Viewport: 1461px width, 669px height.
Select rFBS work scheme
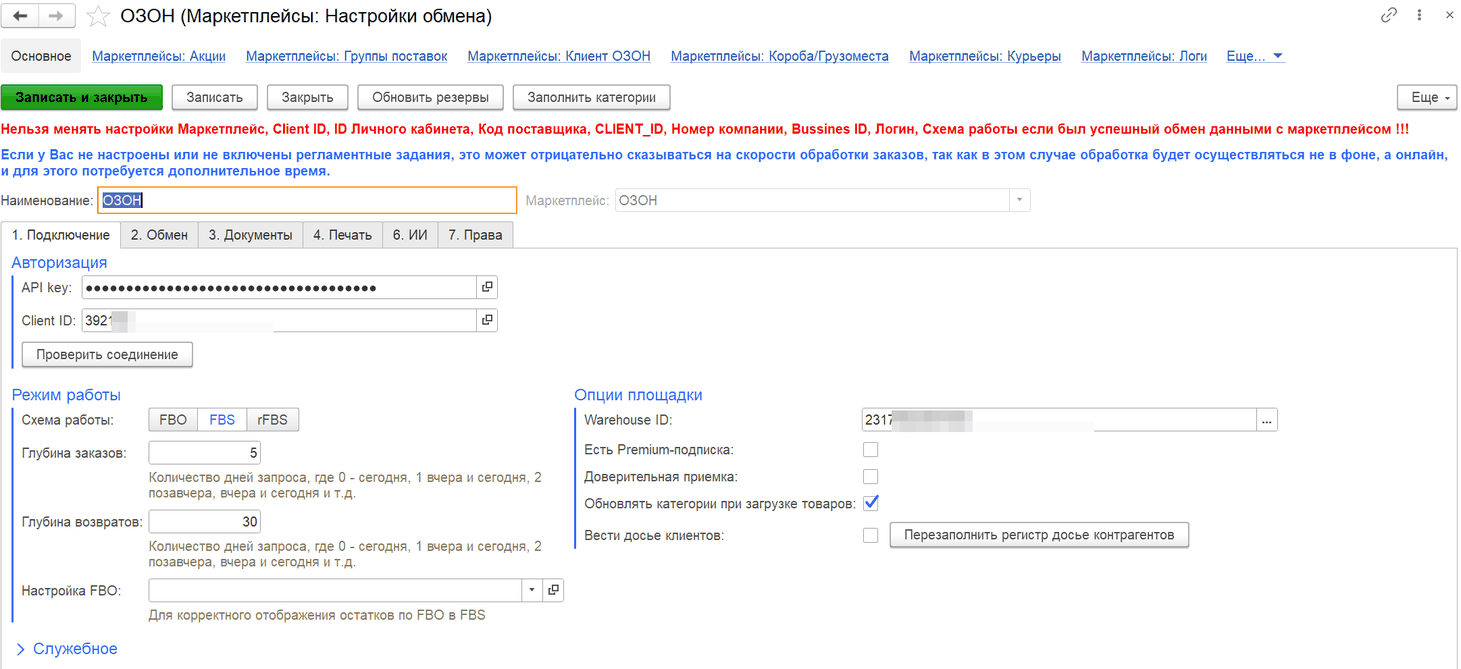point(272,420)
